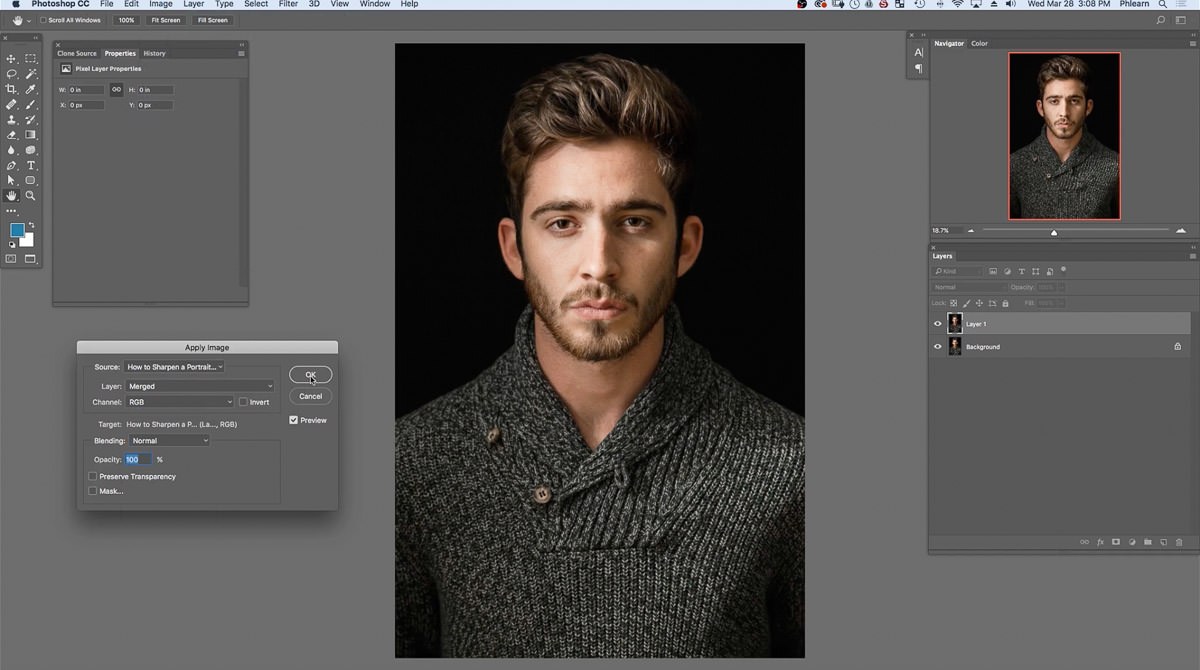Toggle the layer filter on/off switch
1200x670 pixels.
tap(1063, 270)
